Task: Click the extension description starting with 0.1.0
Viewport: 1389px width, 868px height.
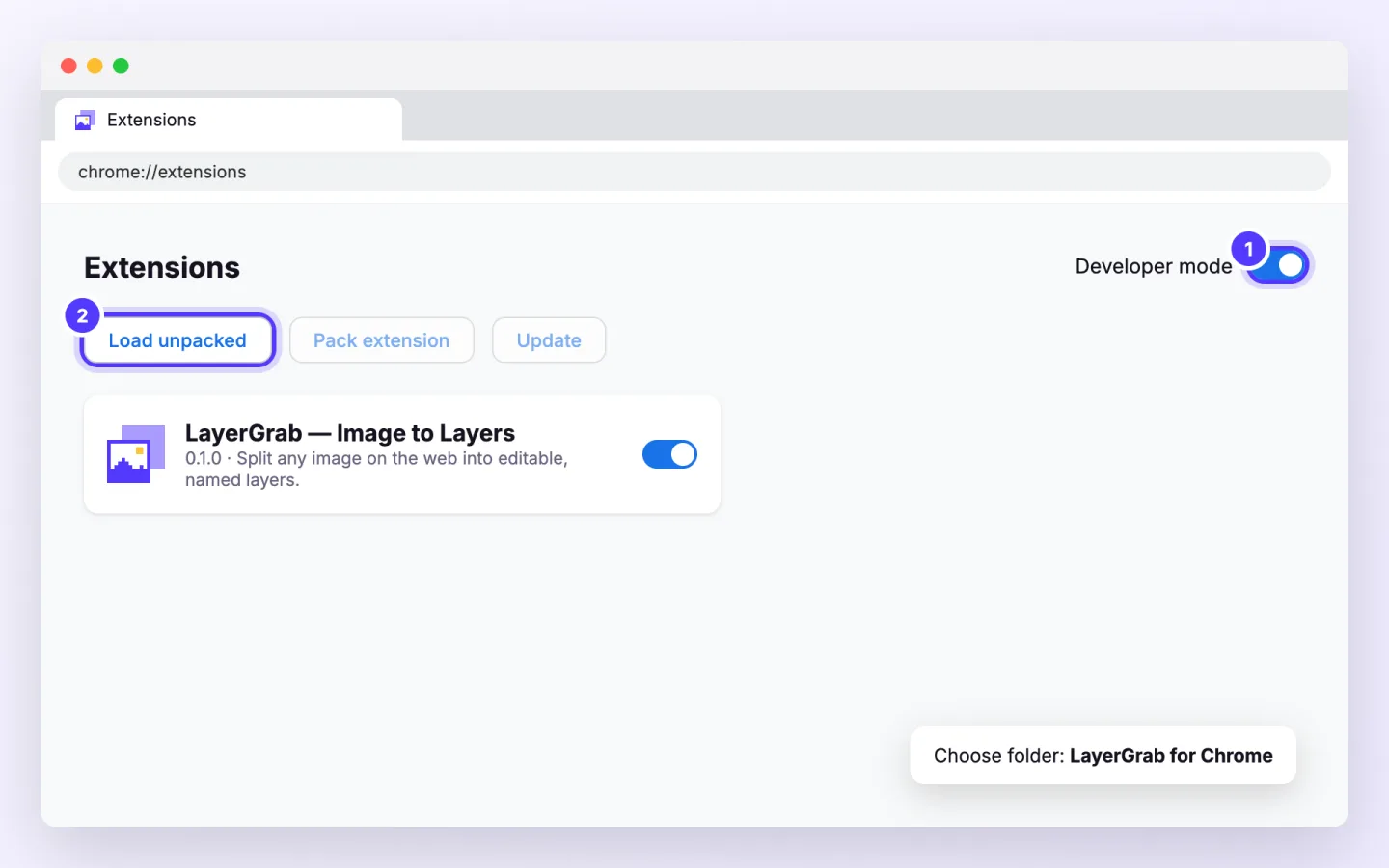Action: coord(376,470)
